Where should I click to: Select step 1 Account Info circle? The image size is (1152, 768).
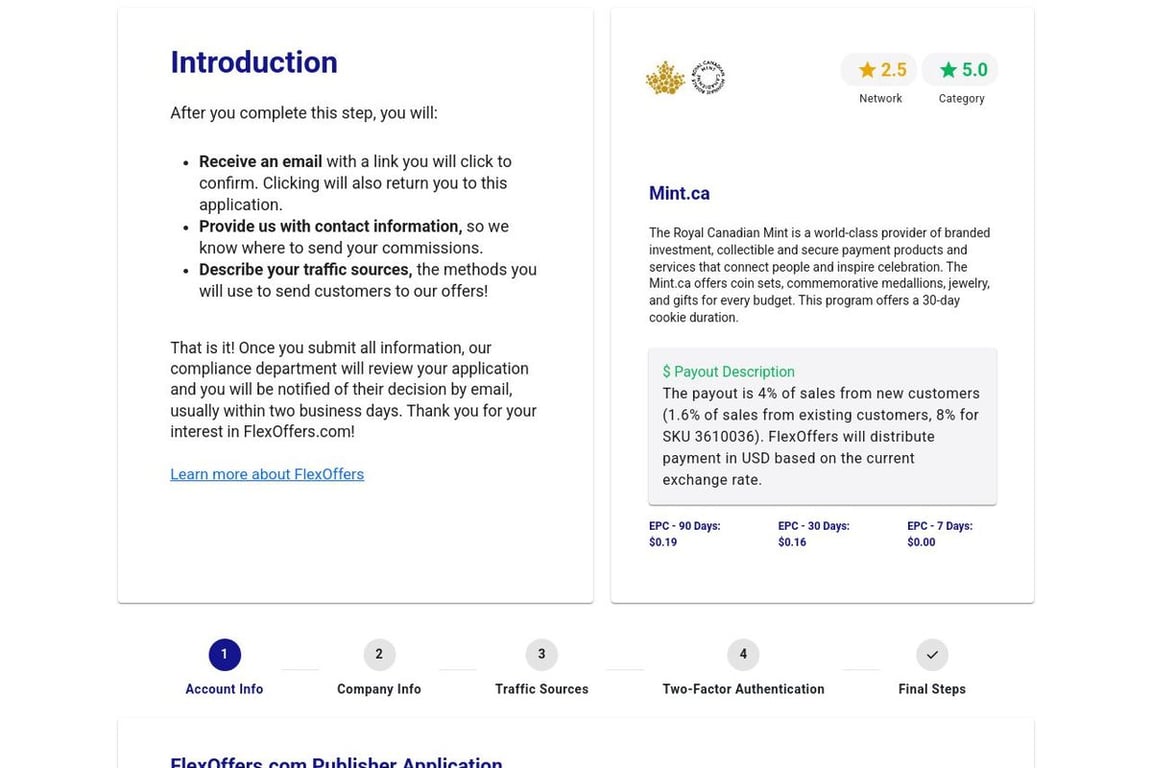[224, 654]
